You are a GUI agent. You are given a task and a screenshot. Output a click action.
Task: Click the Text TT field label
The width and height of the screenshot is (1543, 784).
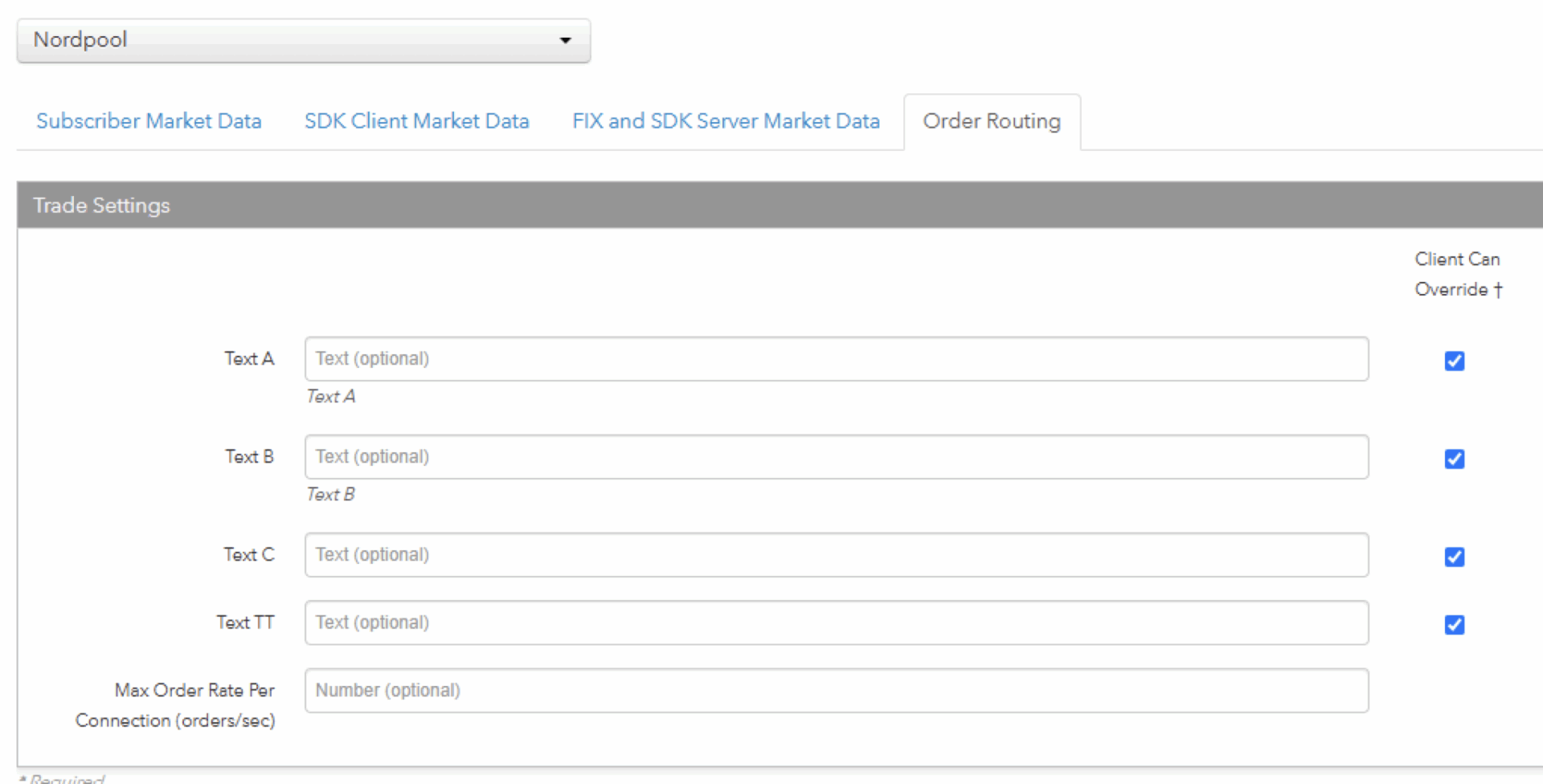245,623
